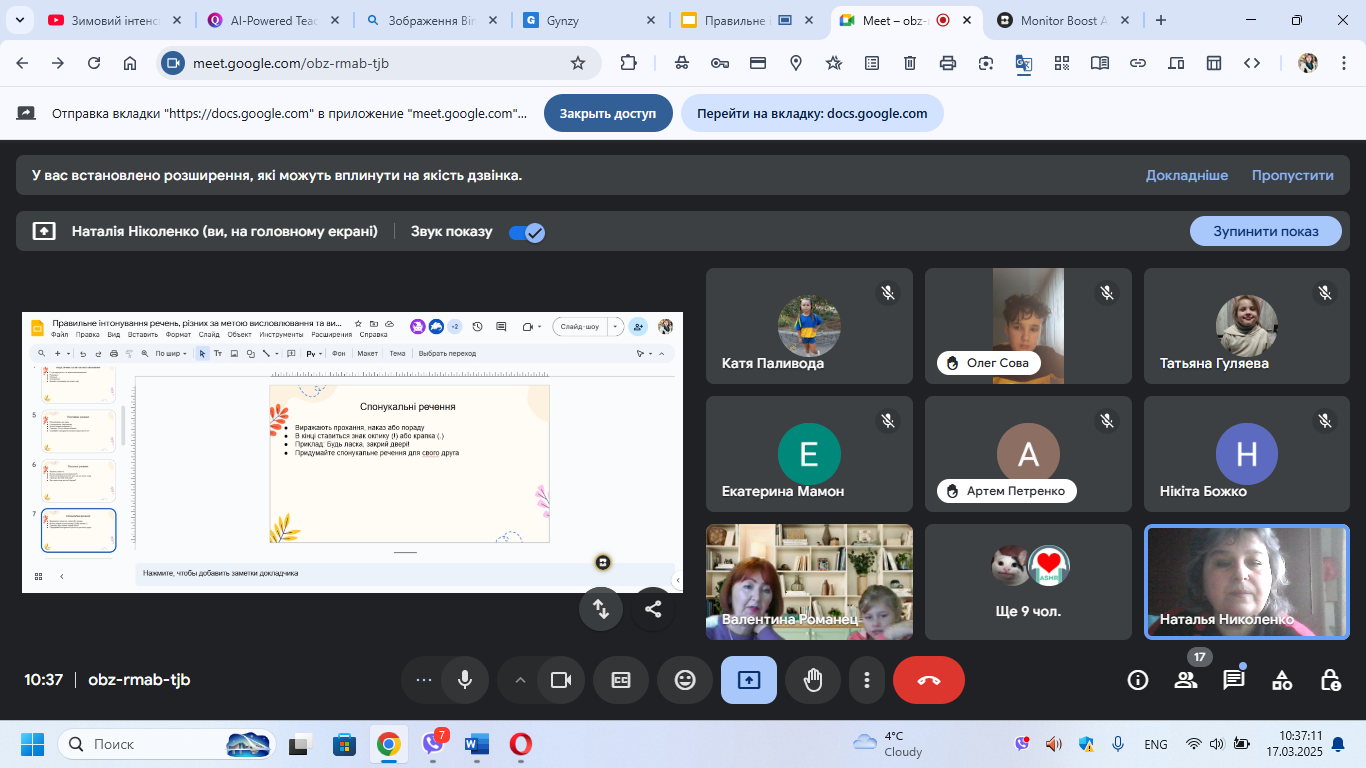Image resolution: width=1366 pixels, height=768 pixels.
Task: Click Перейти на вкладку: docs.google.com button
Action: click(812, 113)
